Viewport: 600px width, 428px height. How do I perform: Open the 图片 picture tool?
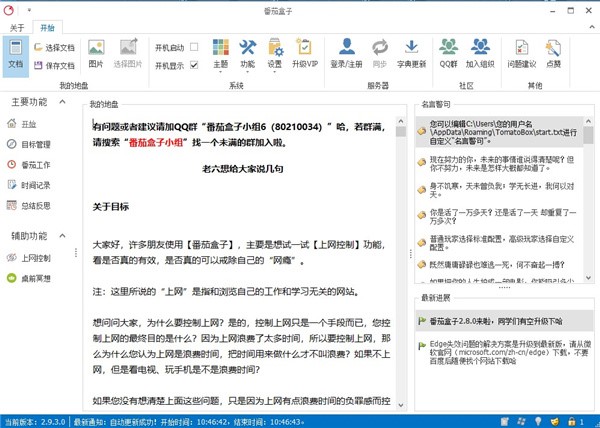tap(96, 54)
